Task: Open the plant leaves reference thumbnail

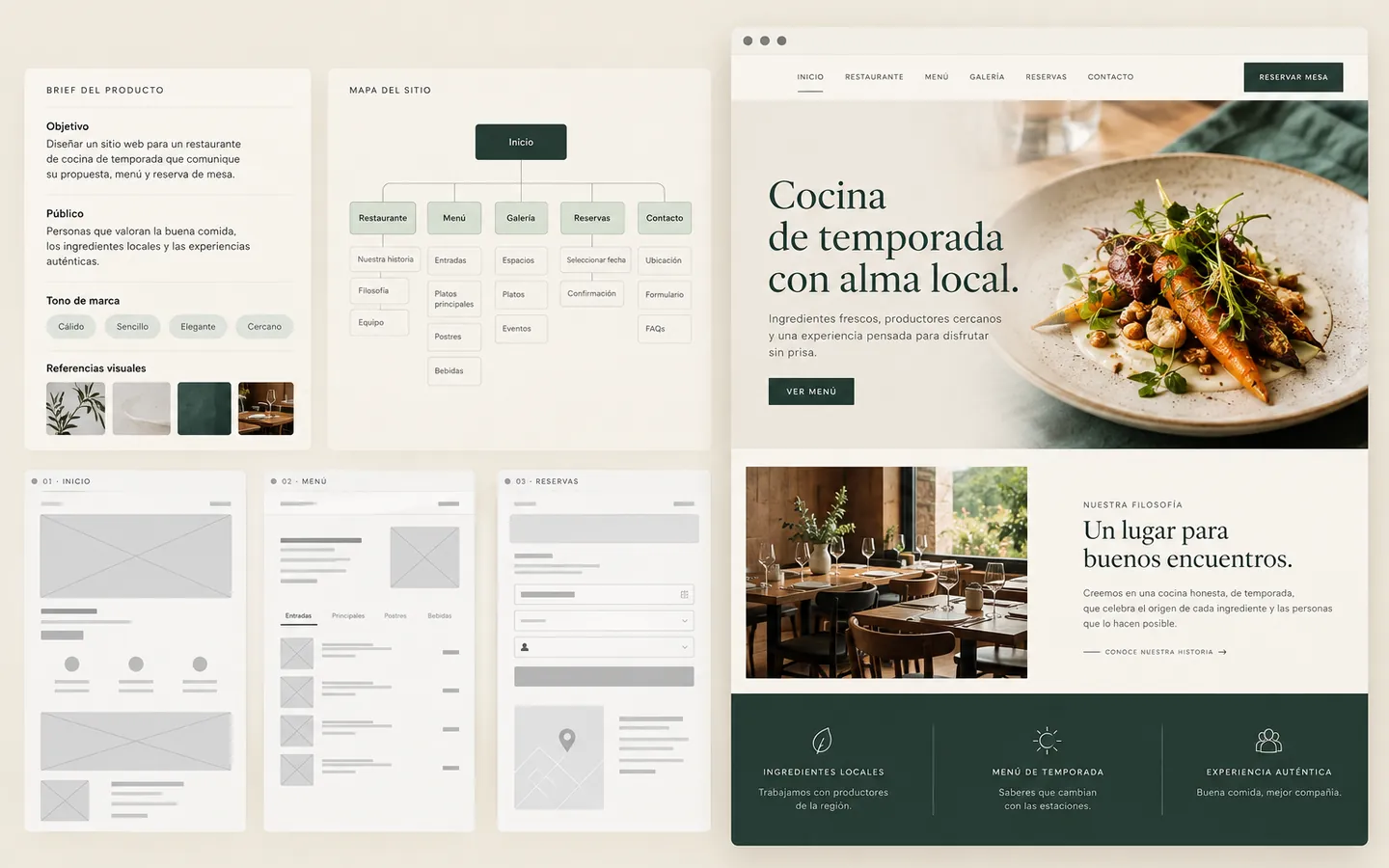Action: click(76, 408)
